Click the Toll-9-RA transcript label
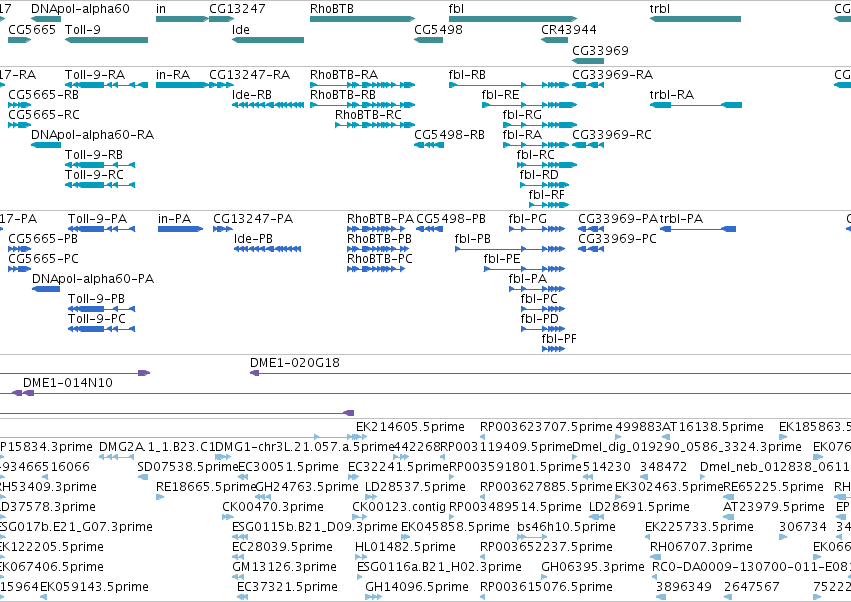Viewport: 851px width, 602px height. pos(95,74)
